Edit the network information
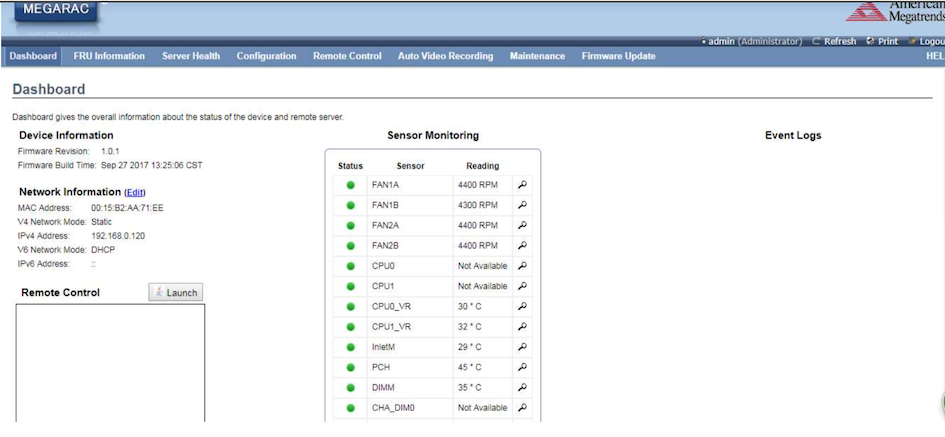945x437 pixels. pyautogui.click(x=135, y=192)
